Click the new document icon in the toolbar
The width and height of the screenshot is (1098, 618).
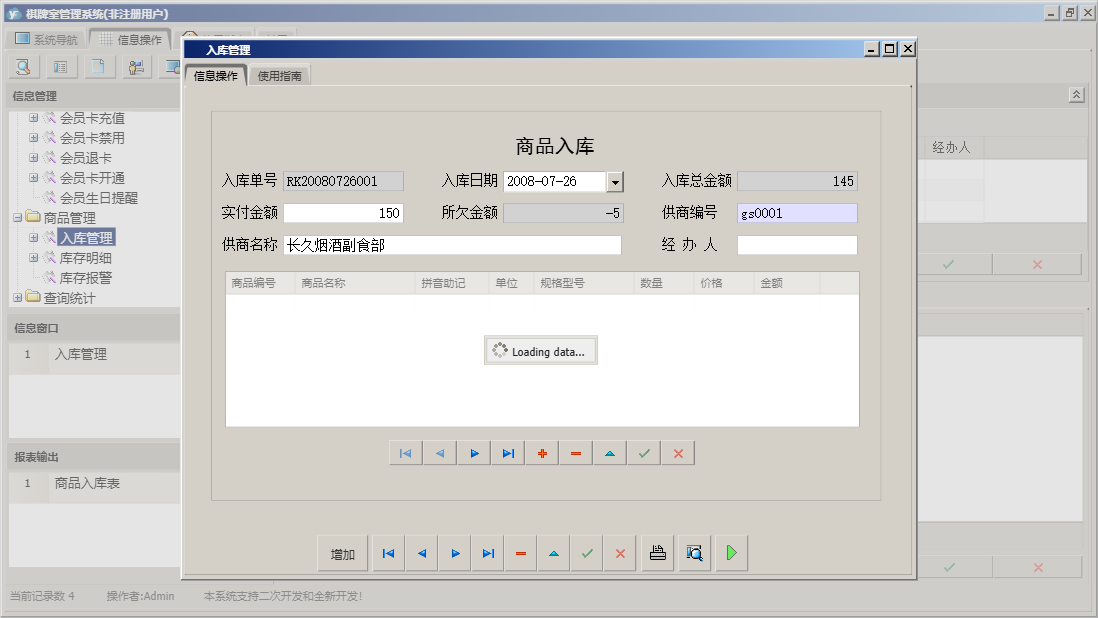[96, 66]
